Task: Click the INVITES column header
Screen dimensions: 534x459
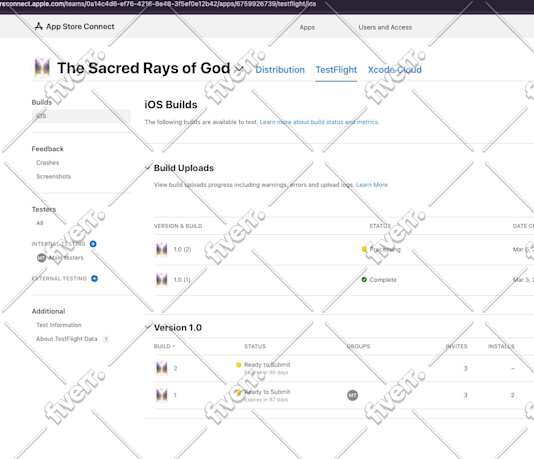Action: (x=456, y=346)
